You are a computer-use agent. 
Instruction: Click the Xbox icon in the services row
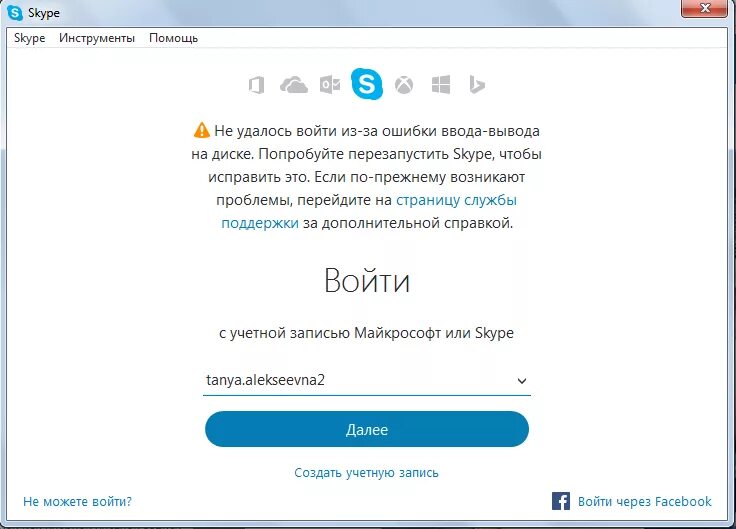pyautogui.click(x=404, y=85)
